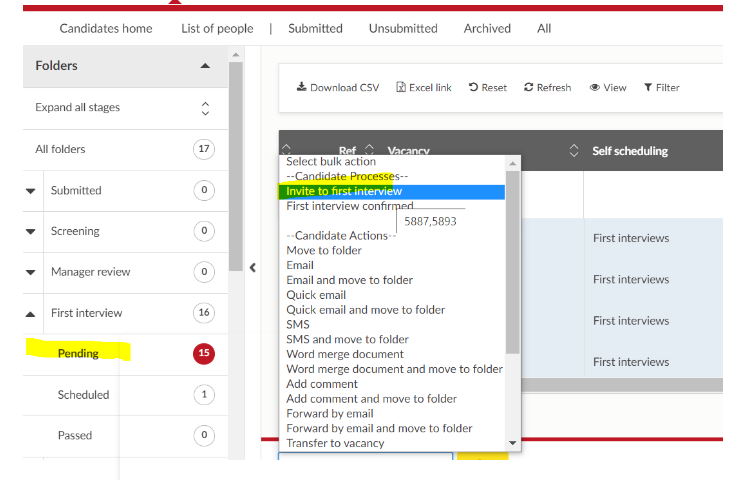Screen dimensions: 753x480
Task: Open the Filter funnel option
Action: tap(648, 88)
